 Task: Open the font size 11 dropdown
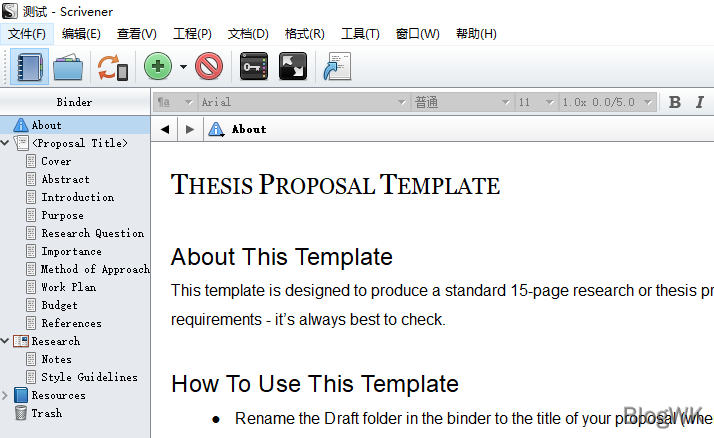click(x=535, y=102)
